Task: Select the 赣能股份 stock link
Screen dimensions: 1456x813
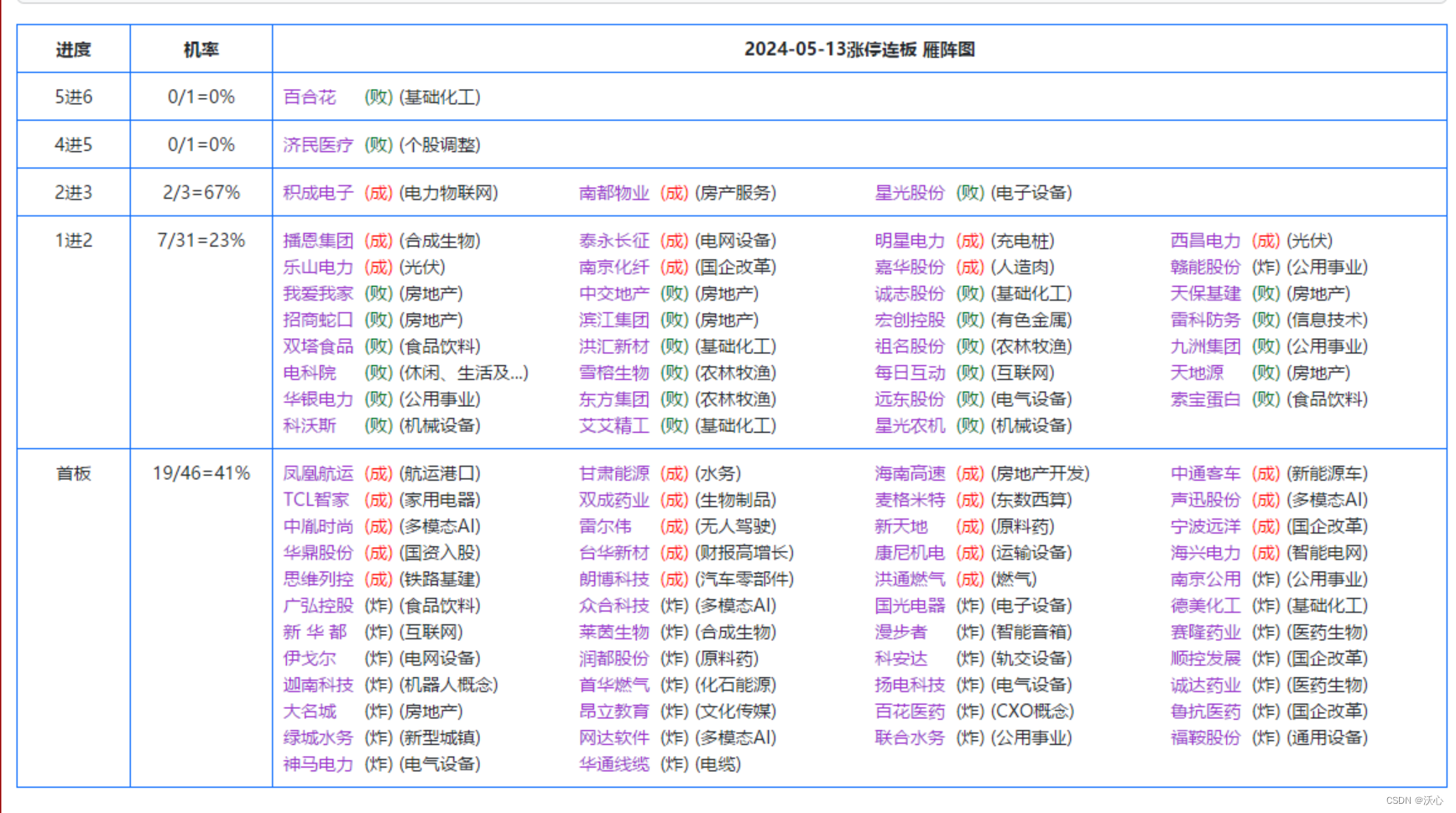Action: tap(1206, 267)
